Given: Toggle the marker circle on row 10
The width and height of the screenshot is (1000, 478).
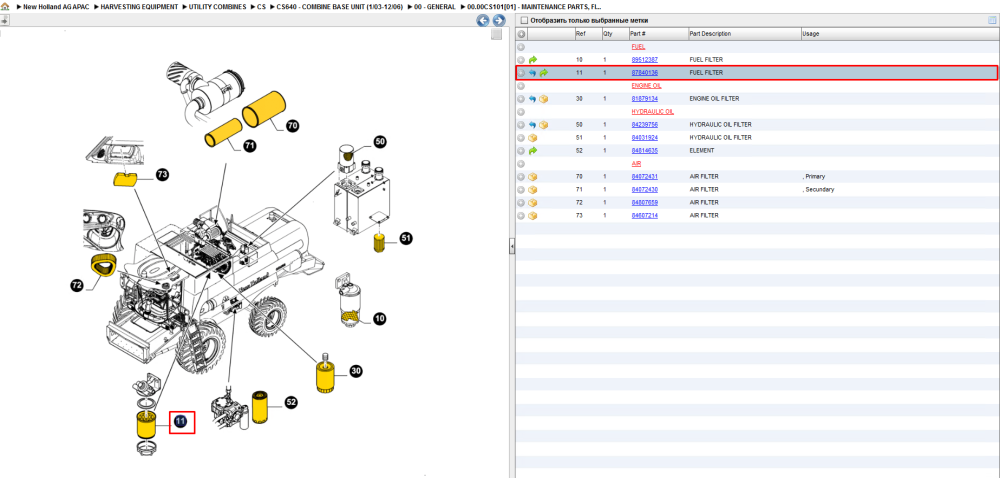Looking at the screenshot, I should [521, 60].
